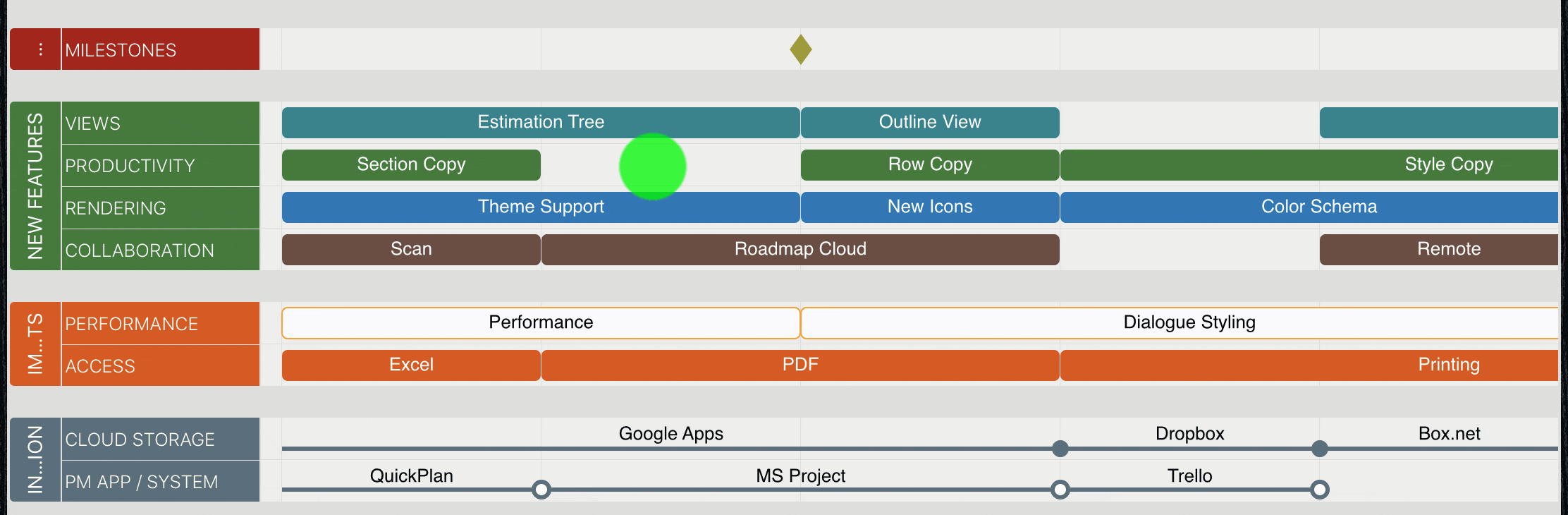Select the orange PDF bar

click(800, 365)
